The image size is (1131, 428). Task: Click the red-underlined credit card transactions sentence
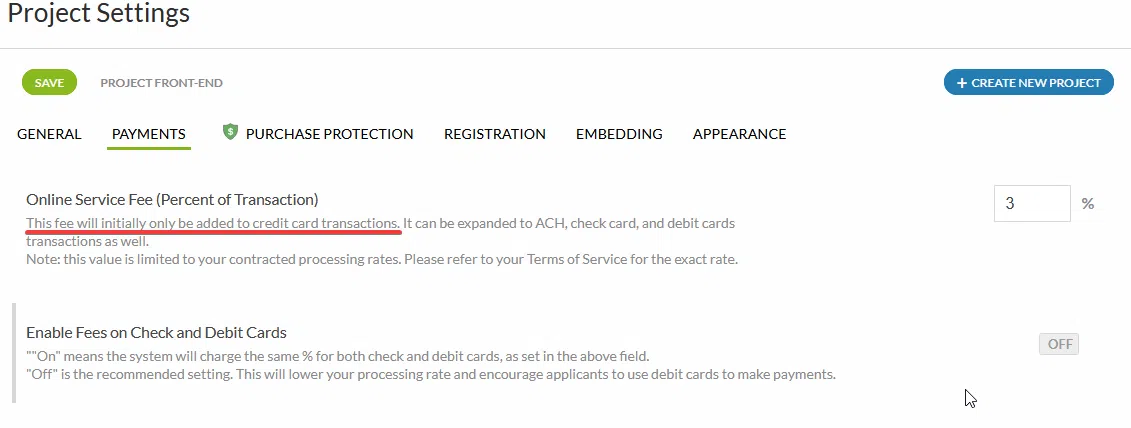213,222
